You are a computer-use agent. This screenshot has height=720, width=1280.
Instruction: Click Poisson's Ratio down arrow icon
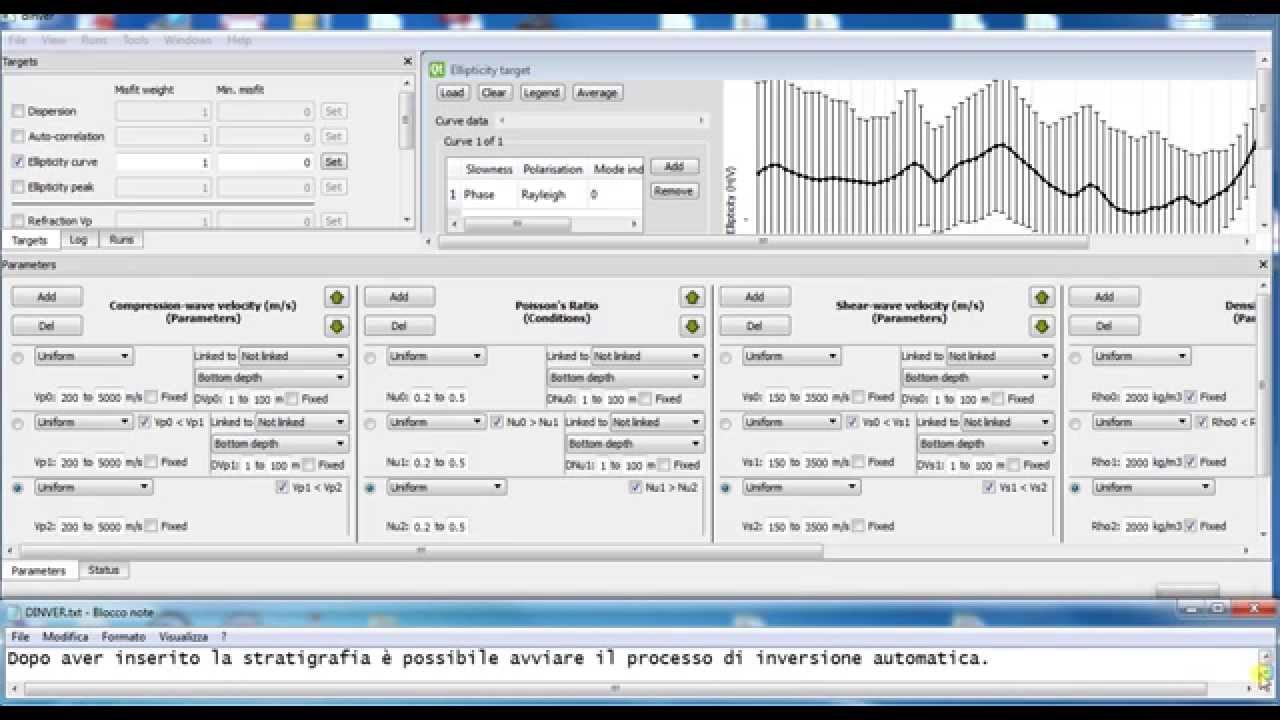(x=691, y=326)
